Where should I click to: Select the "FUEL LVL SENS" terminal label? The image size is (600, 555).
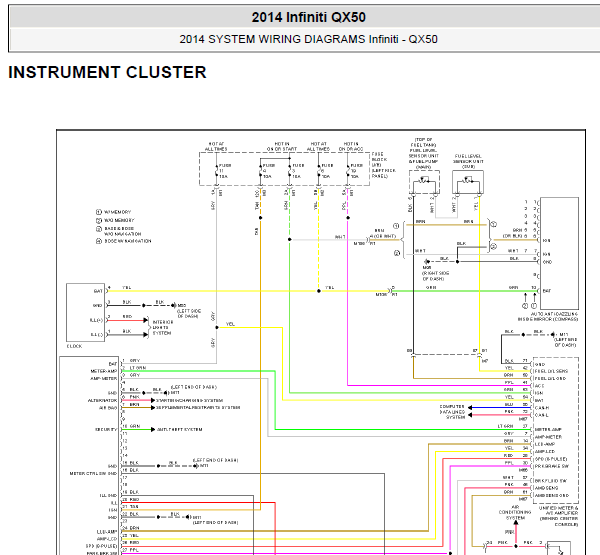pyautogui.click(x=551, y=371)
